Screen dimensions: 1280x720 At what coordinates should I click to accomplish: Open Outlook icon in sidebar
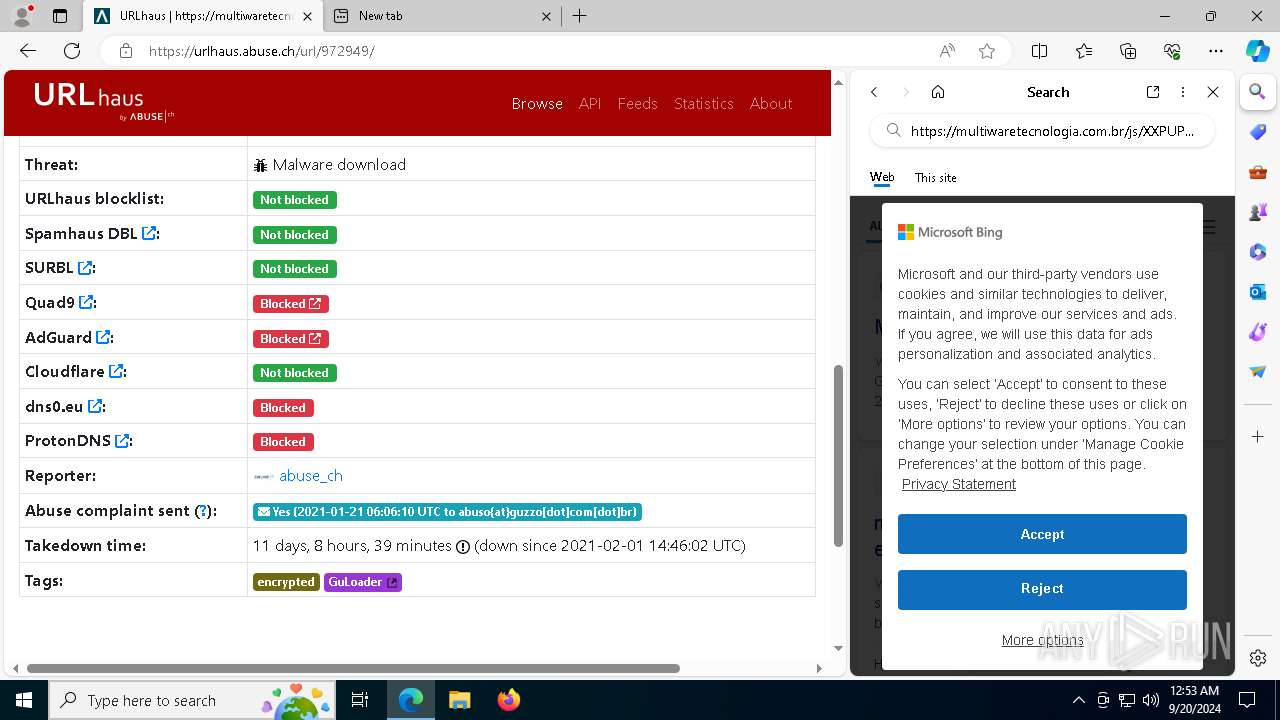coord(1258,292)
